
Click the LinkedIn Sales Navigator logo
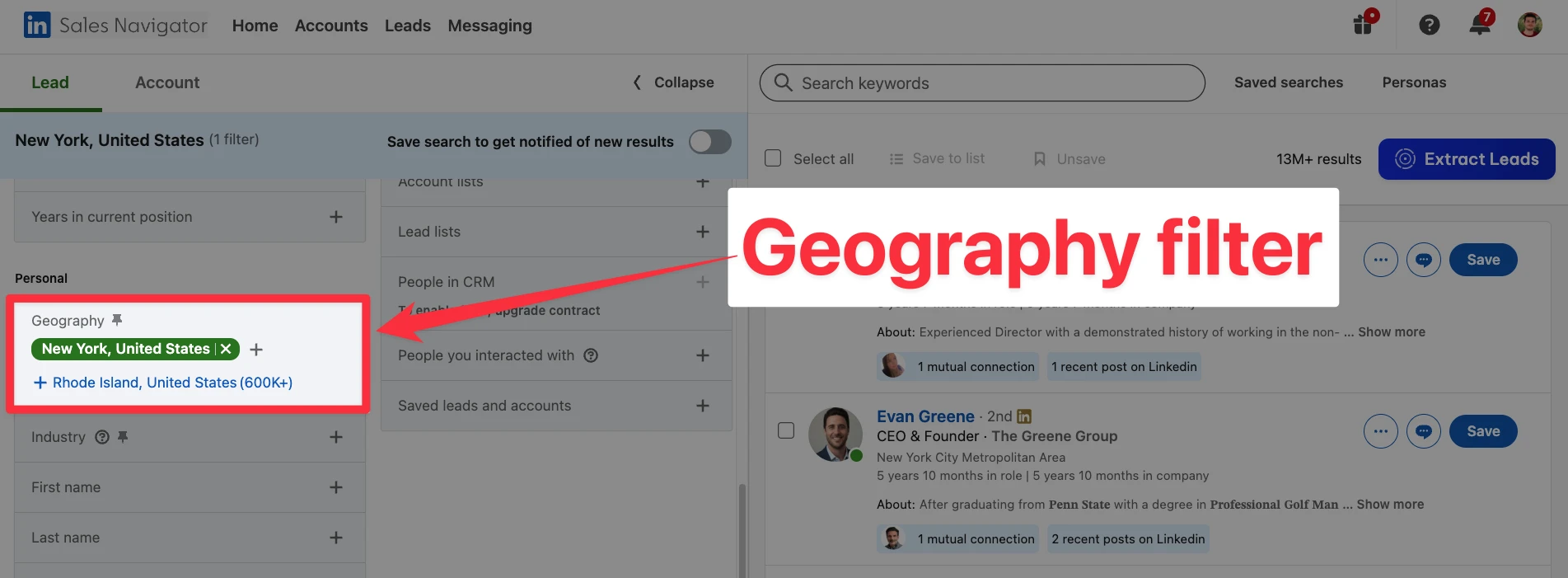click(115, 26)
